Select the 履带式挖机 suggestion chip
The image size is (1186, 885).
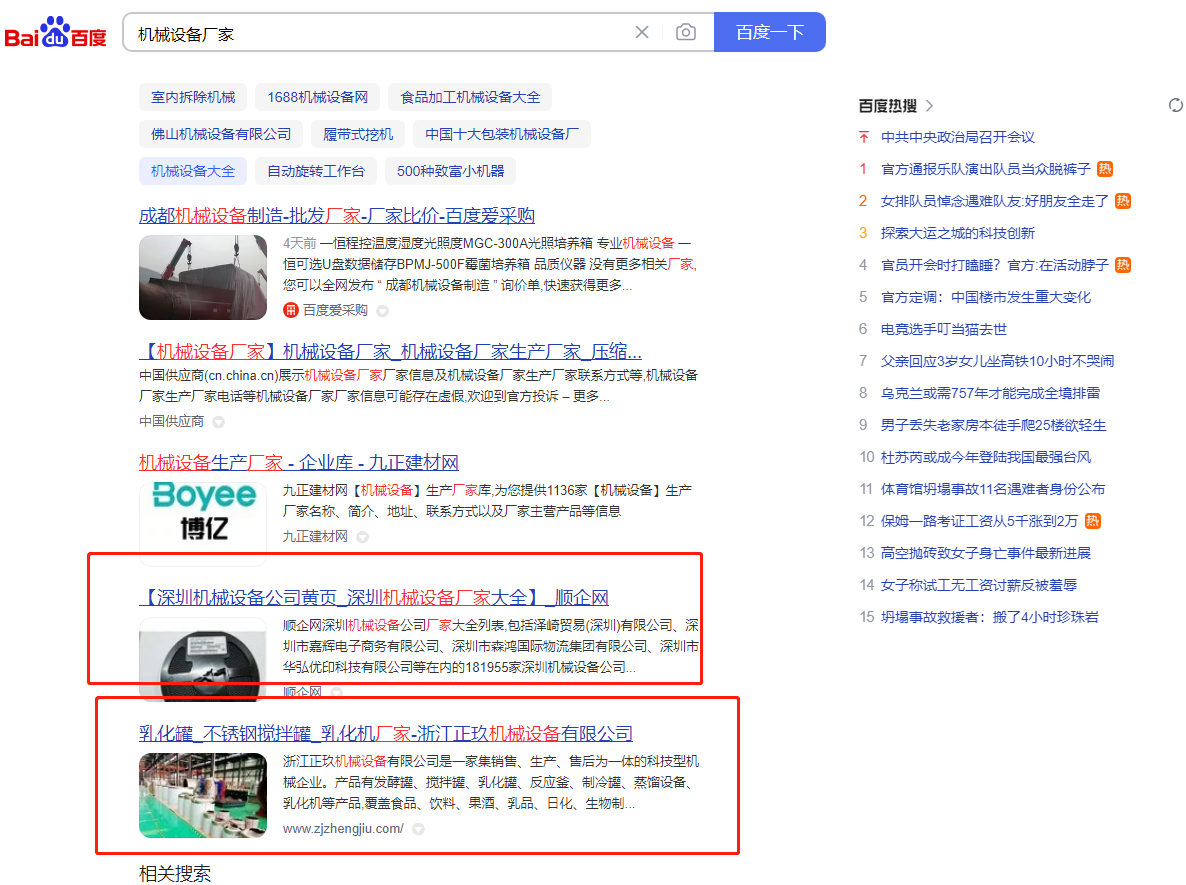coord(358,134)
